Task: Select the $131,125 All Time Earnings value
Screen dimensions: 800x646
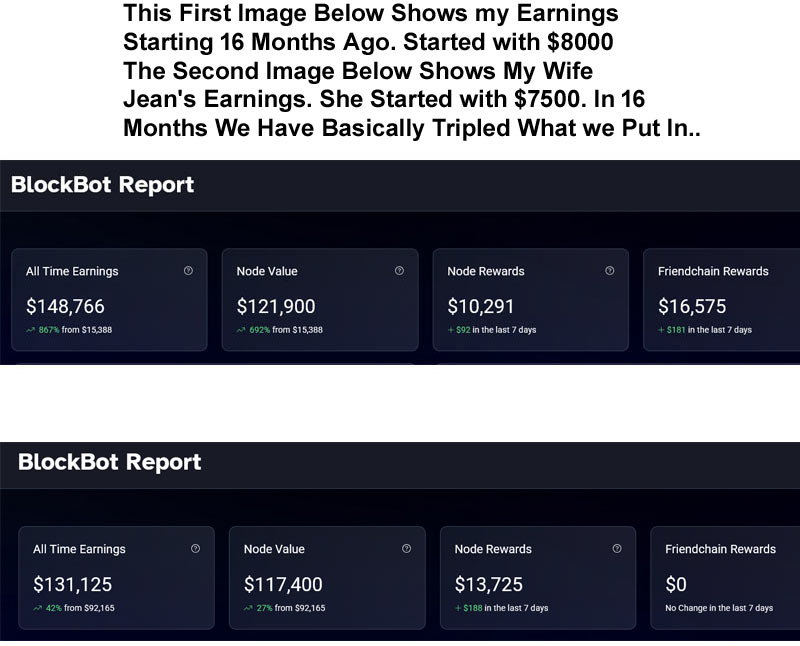Action: pos(72,584)
